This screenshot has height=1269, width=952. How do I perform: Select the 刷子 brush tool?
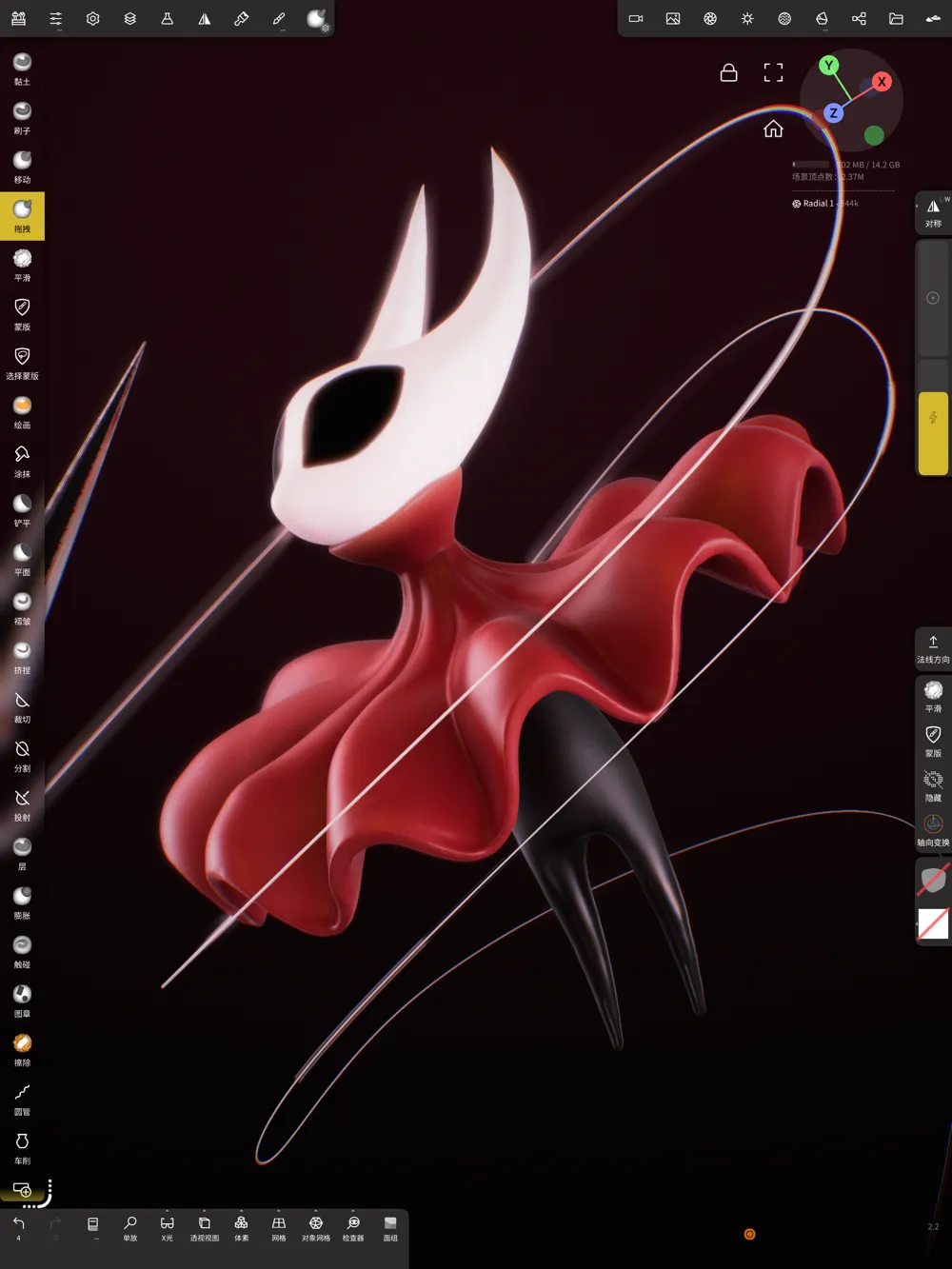22,118
